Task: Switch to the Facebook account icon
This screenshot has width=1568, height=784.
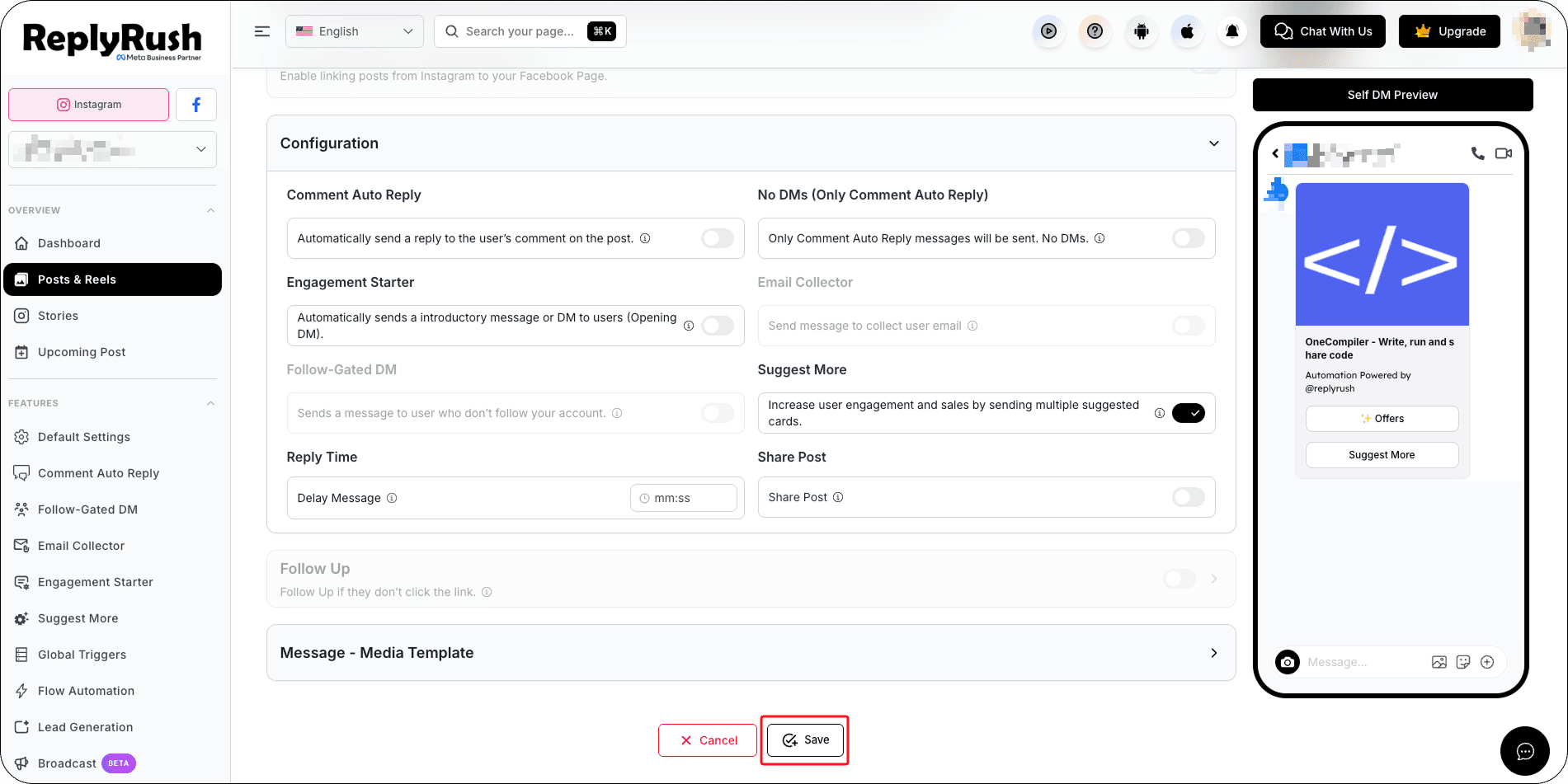Action: click(x=196, y=105)
